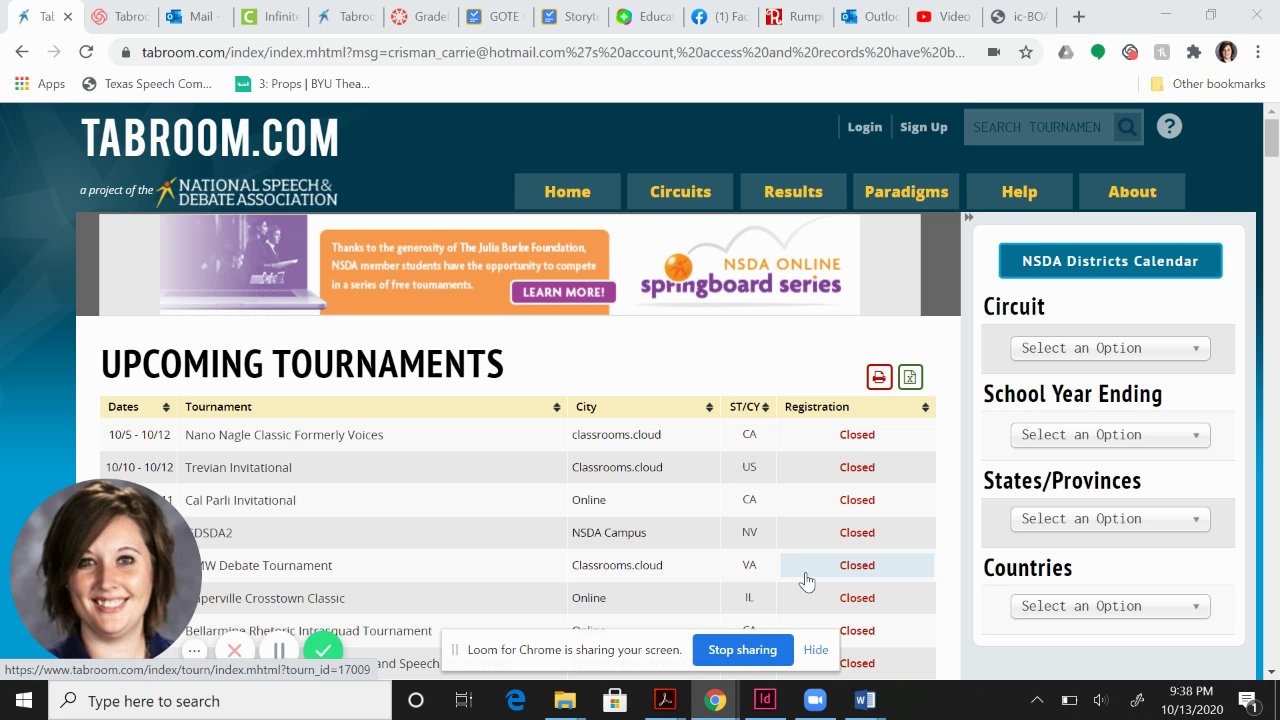The image size is (1280, 720).
Task: Sort table by Dates column
Action: [139, 407]
